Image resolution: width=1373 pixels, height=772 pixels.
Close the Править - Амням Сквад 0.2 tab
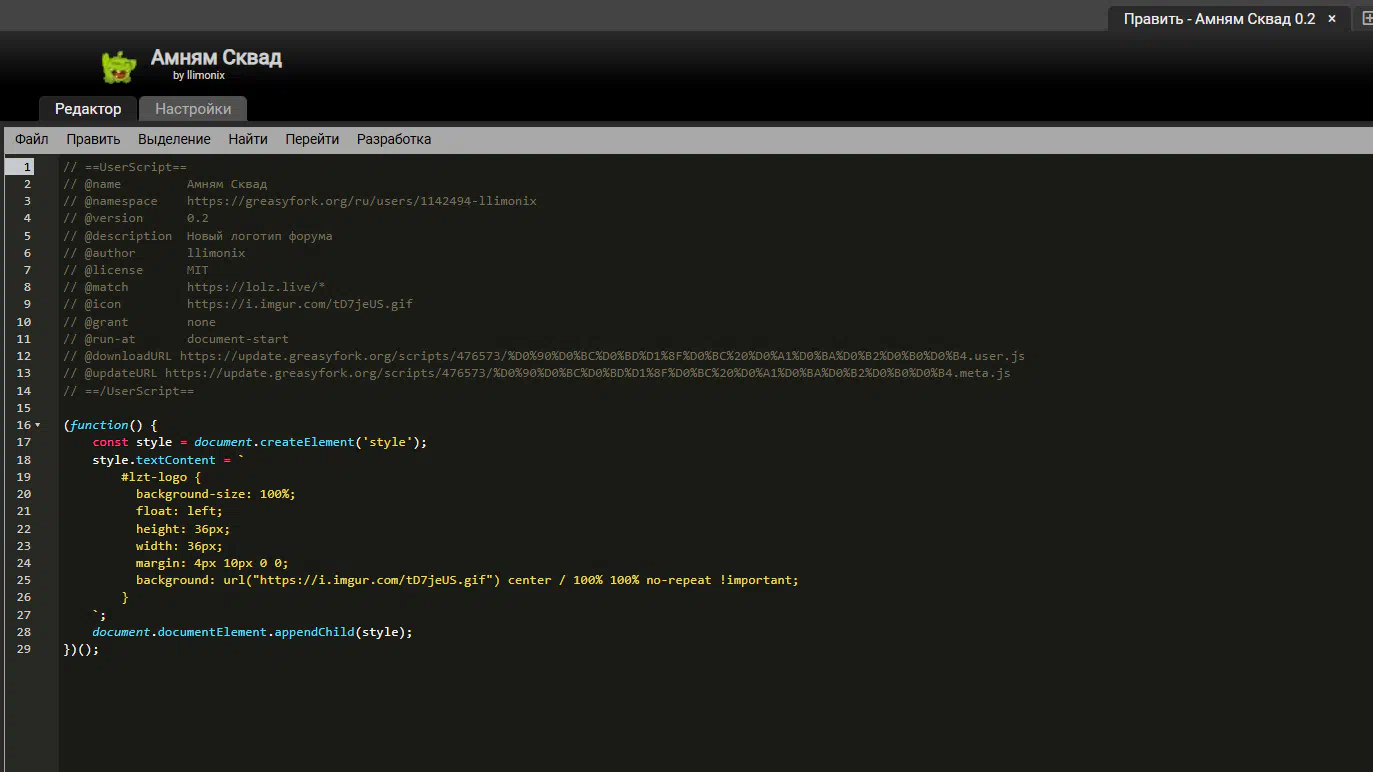click(1332, 18)
